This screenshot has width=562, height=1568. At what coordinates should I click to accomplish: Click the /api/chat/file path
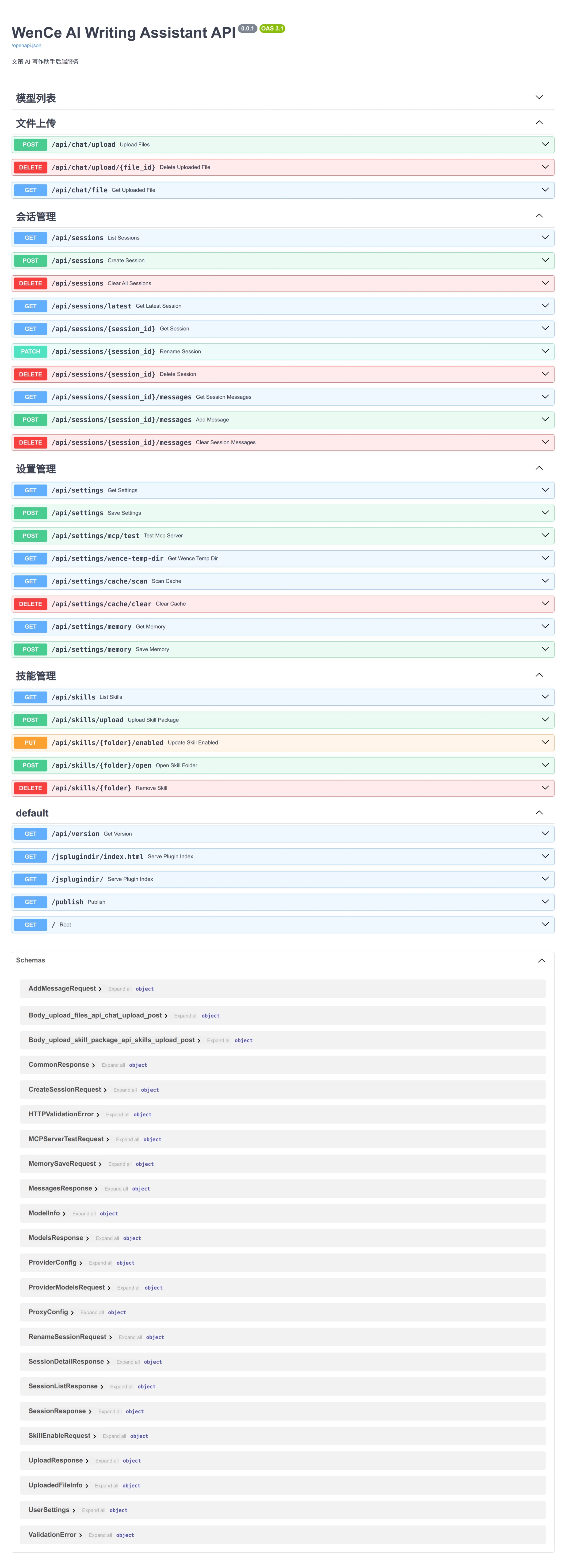click(x=80, y=190)
